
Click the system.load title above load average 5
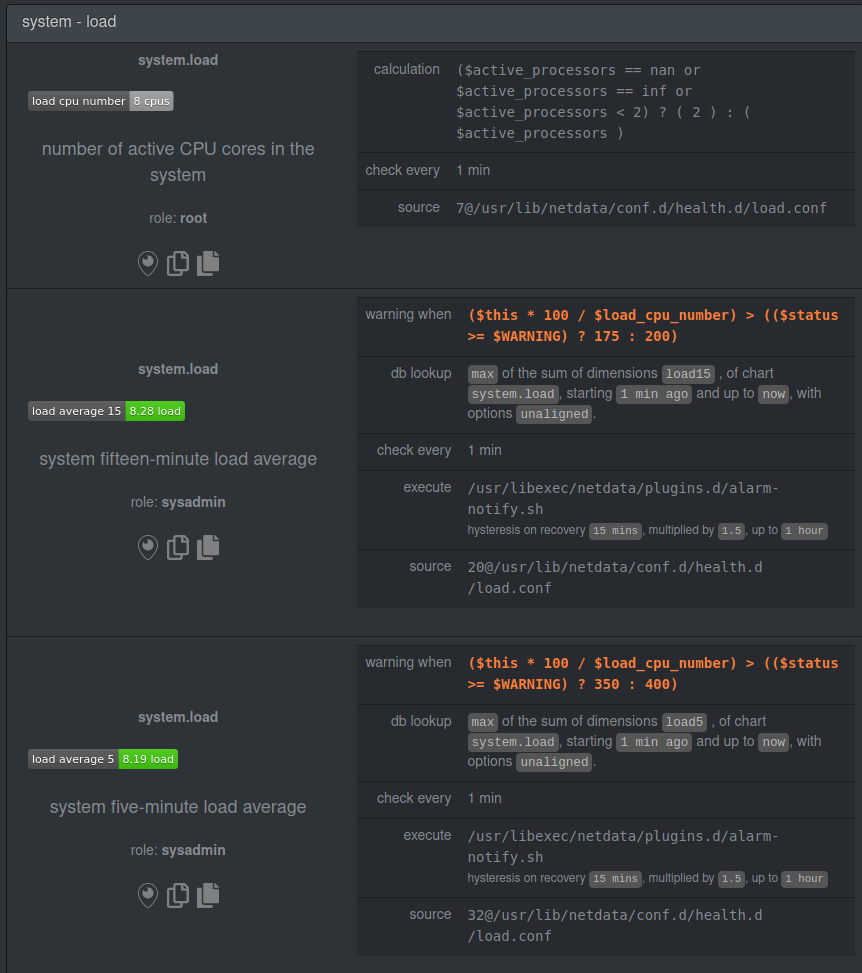click(178, 717)
